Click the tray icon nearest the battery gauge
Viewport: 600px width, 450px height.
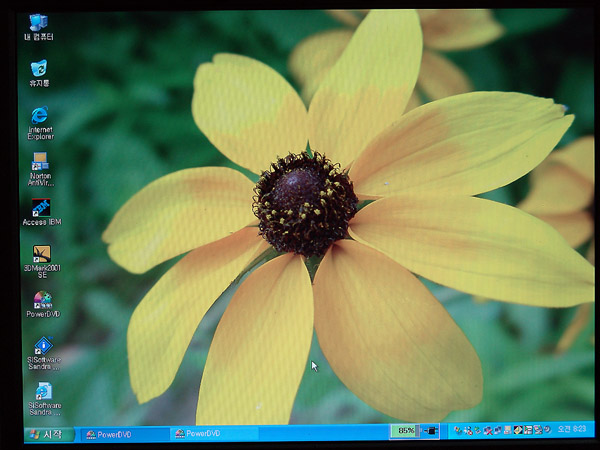(x=458, y=430)
